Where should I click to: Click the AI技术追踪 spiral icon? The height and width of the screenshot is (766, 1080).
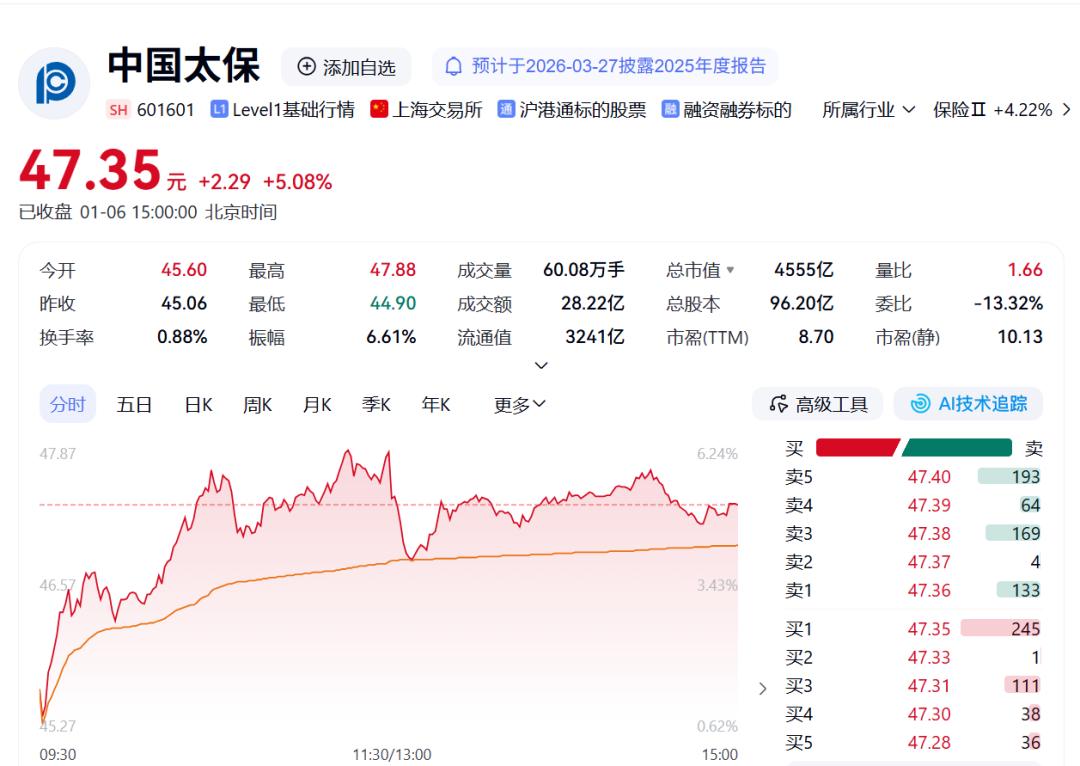(918, 404)
